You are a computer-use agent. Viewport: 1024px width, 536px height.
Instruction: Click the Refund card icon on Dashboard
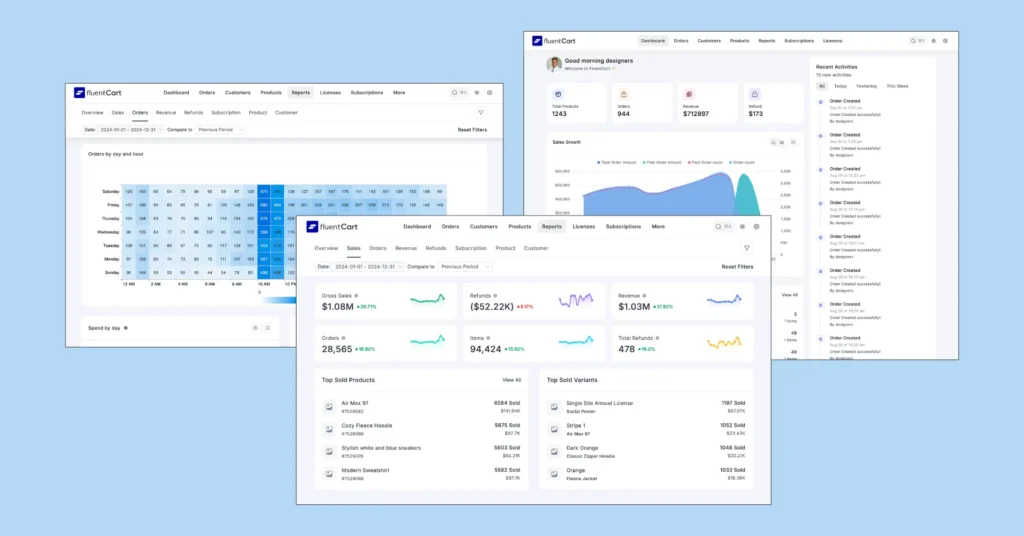click(x=755, y=93)
